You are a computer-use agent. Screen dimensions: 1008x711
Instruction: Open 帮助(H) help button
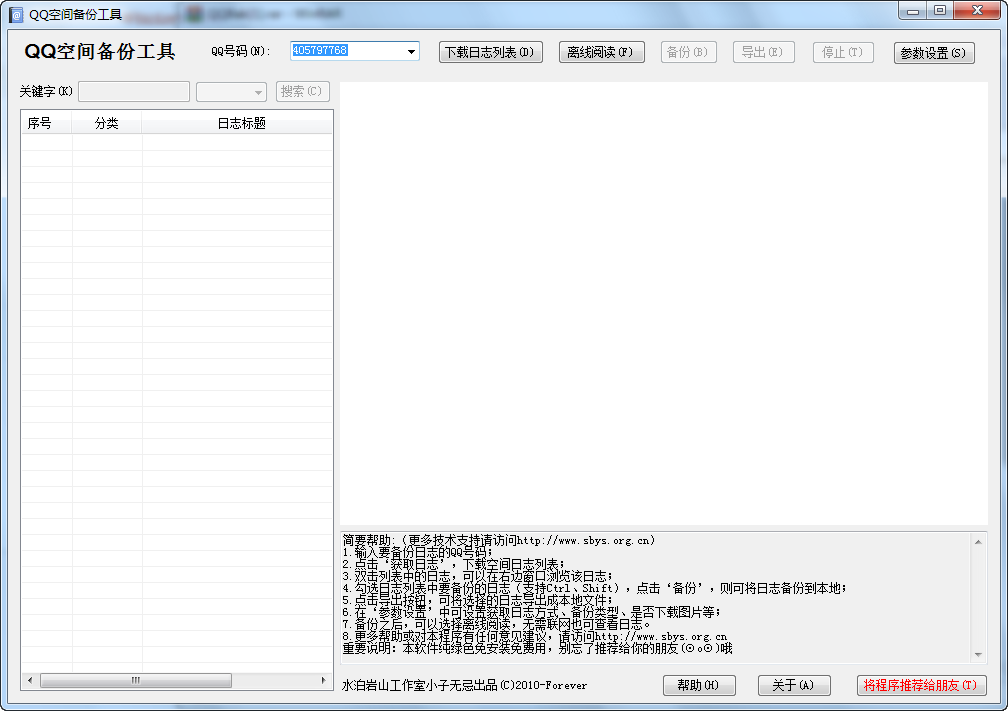699,685
